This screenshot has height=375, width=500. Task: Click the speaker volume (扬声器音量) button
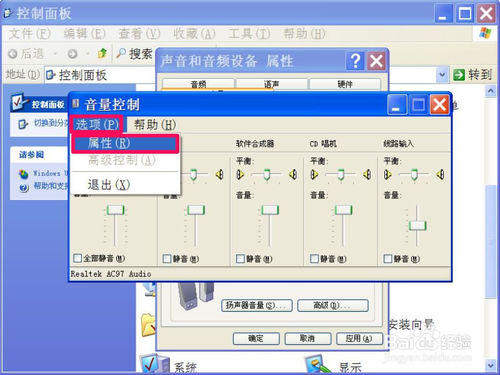click(x=257, y=305)
